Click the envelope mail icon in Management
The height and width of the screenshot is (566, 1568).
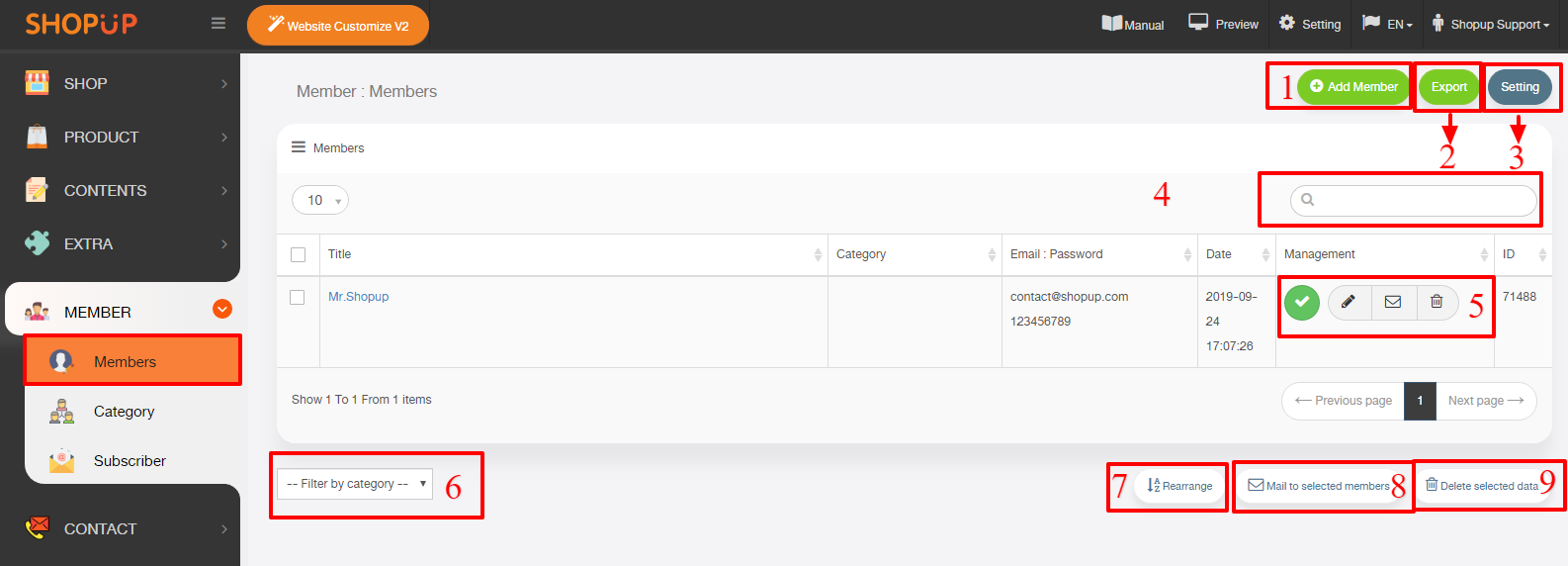tap(1393, 302)
